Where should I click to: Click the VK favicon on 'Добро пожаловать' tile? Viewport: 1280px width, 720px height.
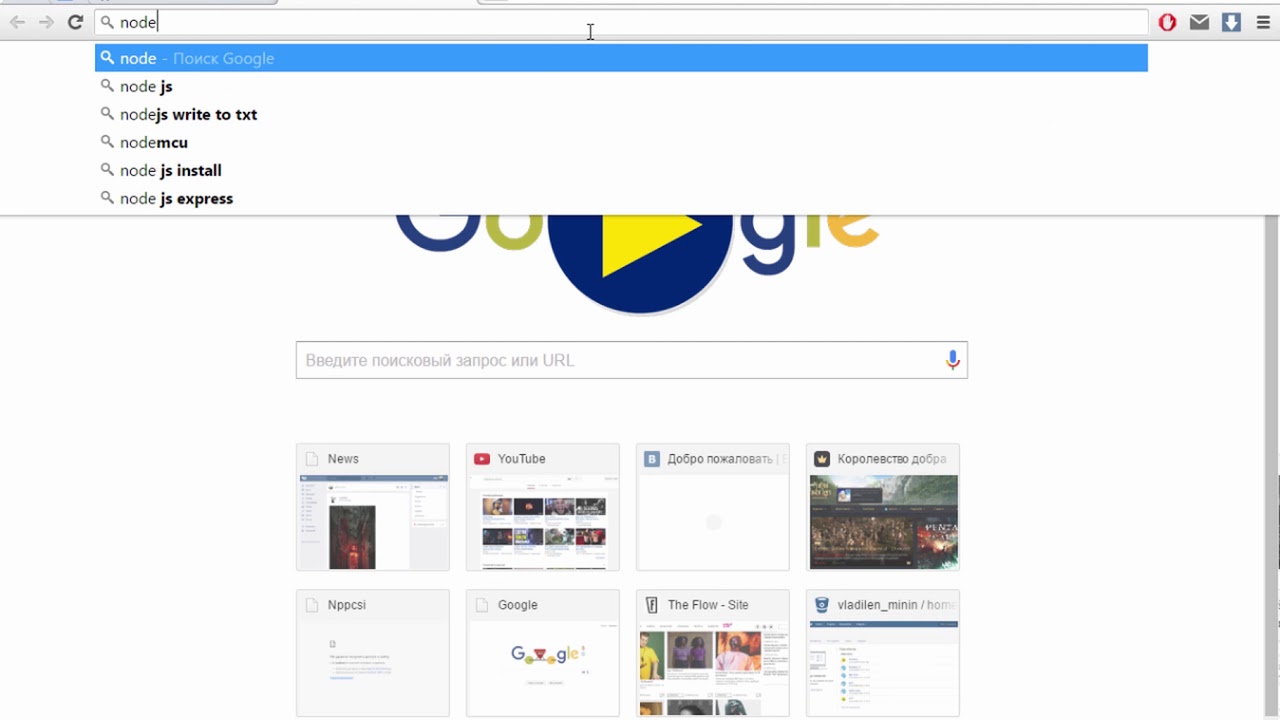[x=652, y=459]
